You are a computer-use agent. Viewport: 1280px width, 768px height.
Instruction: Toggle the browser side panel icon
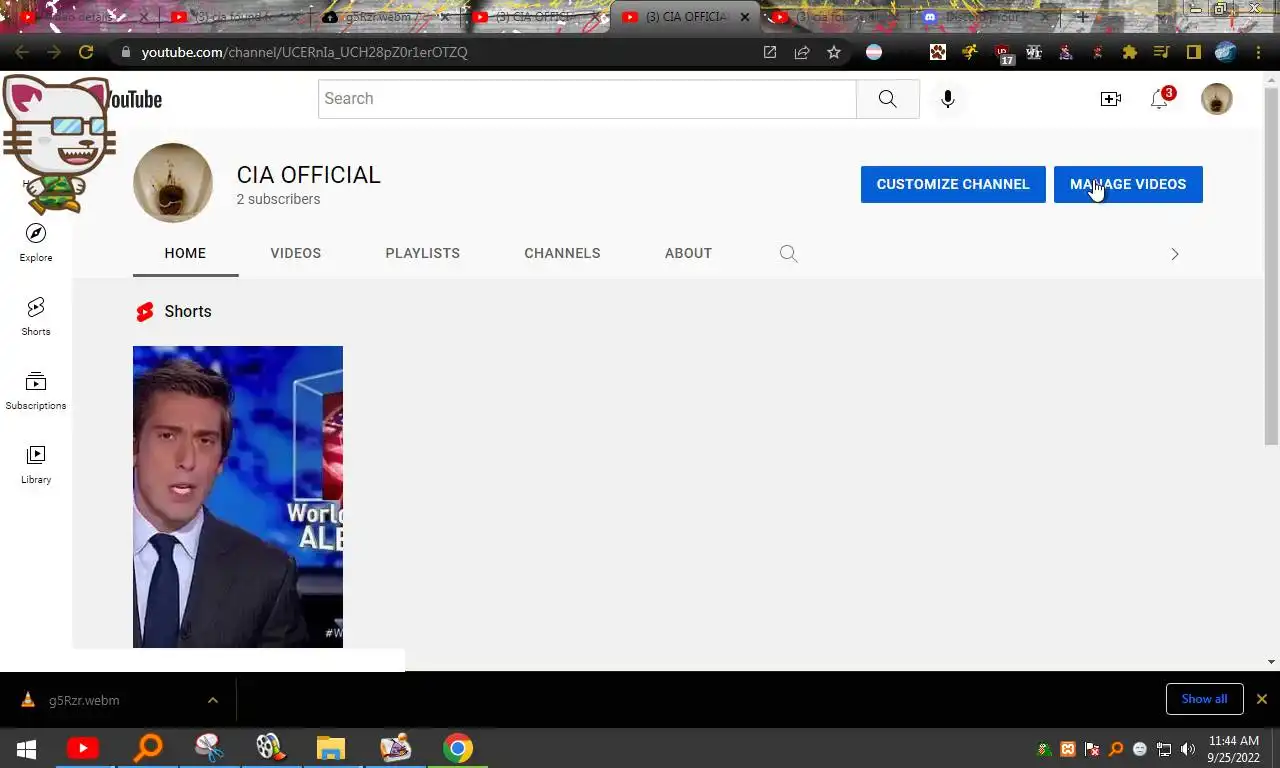pyautogui.click(x=1193, y=52)
